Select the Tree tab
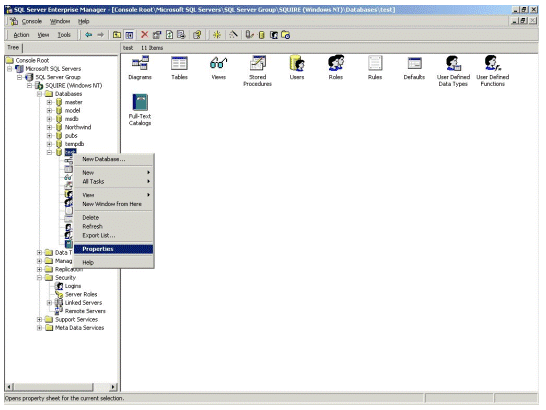This screenshot has width=546, height=410. point(13,48)
